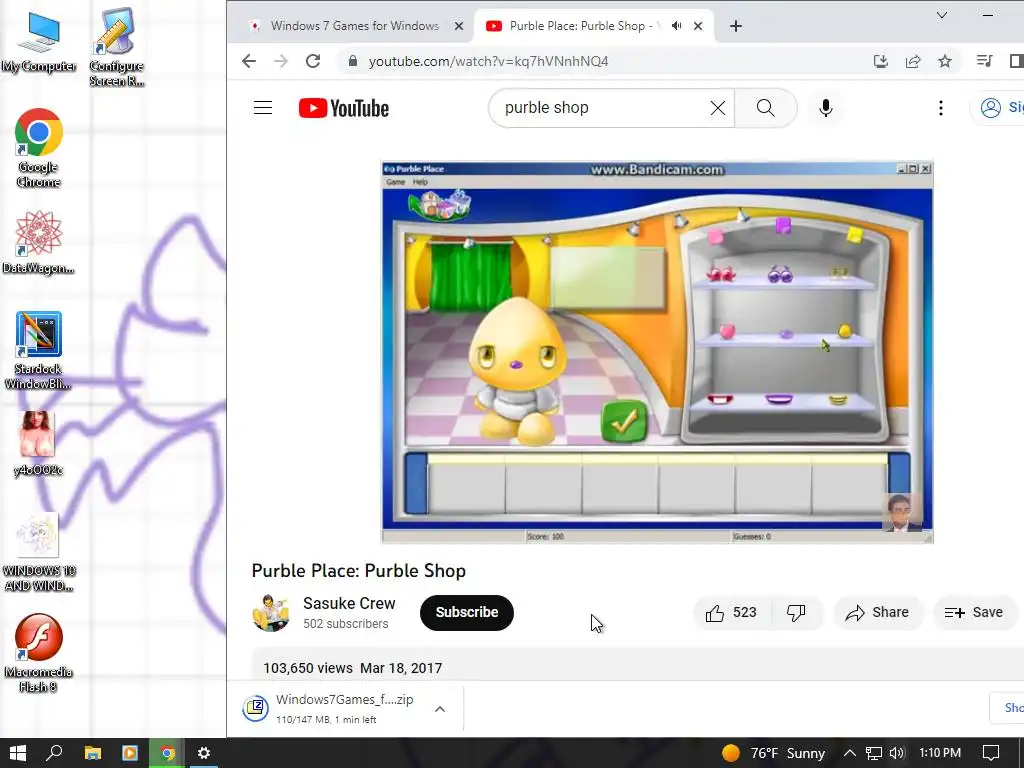This screenshot has width=1024, height=768.
Task: Go back with the browser back arrow
Action: 249,61
